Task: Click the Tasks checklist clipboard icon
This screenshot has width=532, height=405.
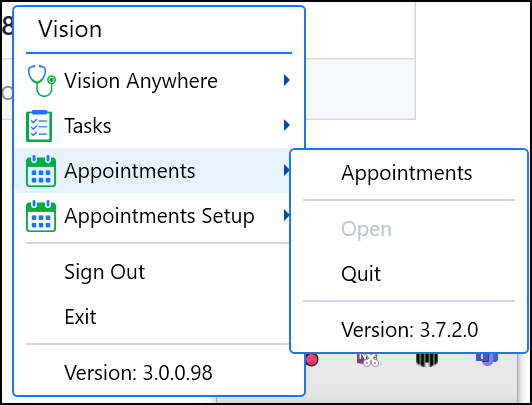Action: coord(39,126)
